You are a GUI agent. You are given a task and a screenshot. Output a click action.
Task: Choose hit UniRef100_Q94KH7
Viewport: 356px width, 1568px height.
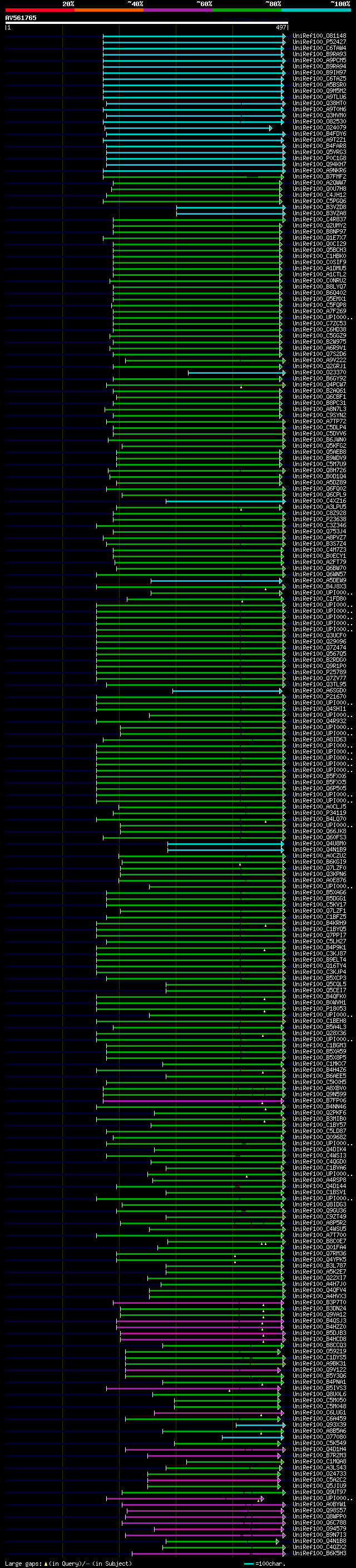319,164
